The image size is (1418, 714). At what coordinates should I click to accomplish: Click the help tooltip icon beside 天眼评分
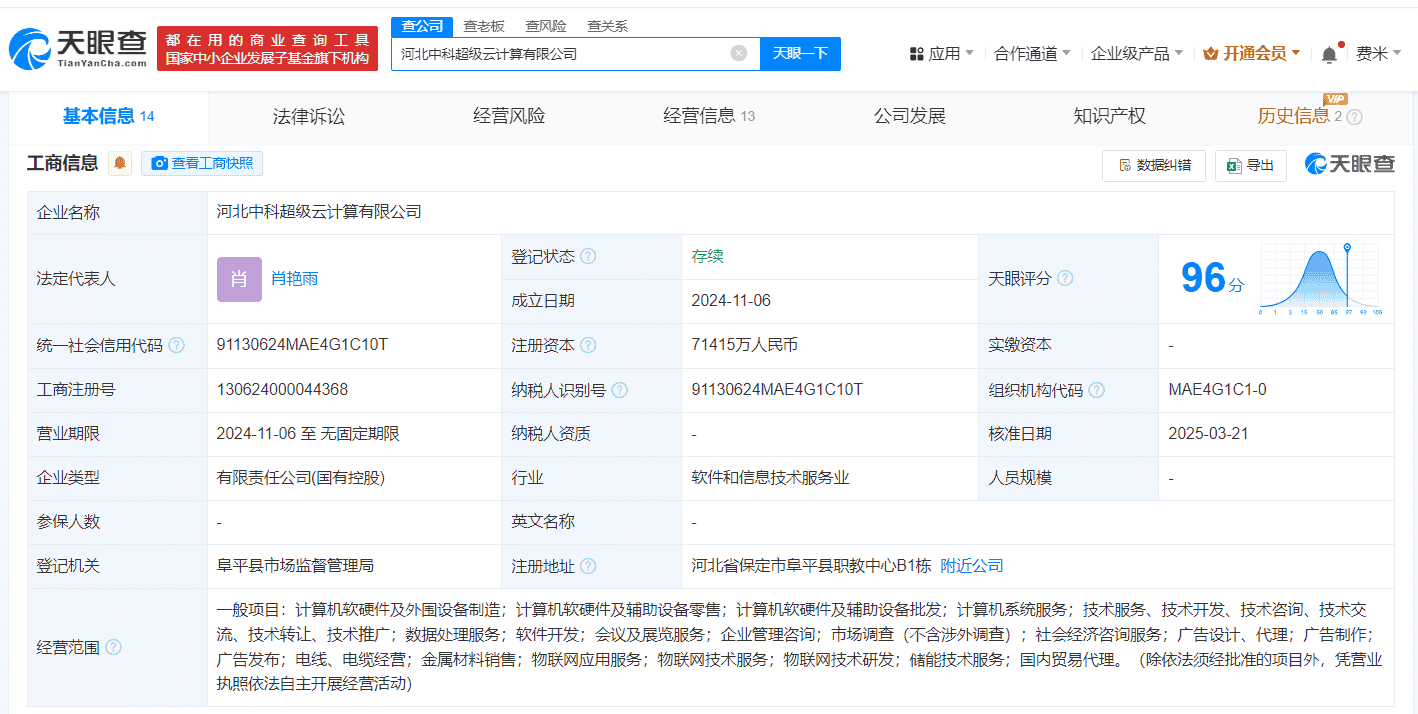click(1065, 278)
